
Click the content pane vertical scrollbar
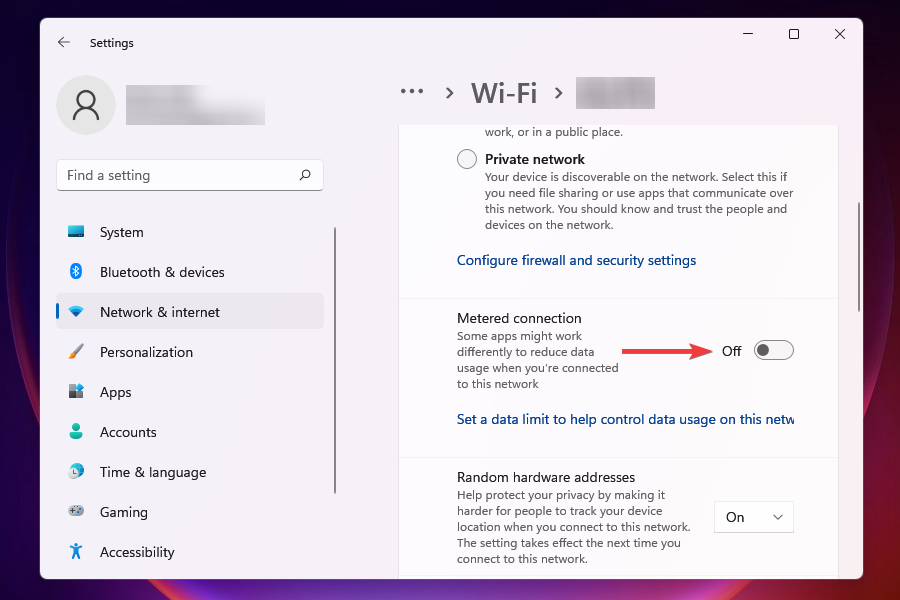859,257
